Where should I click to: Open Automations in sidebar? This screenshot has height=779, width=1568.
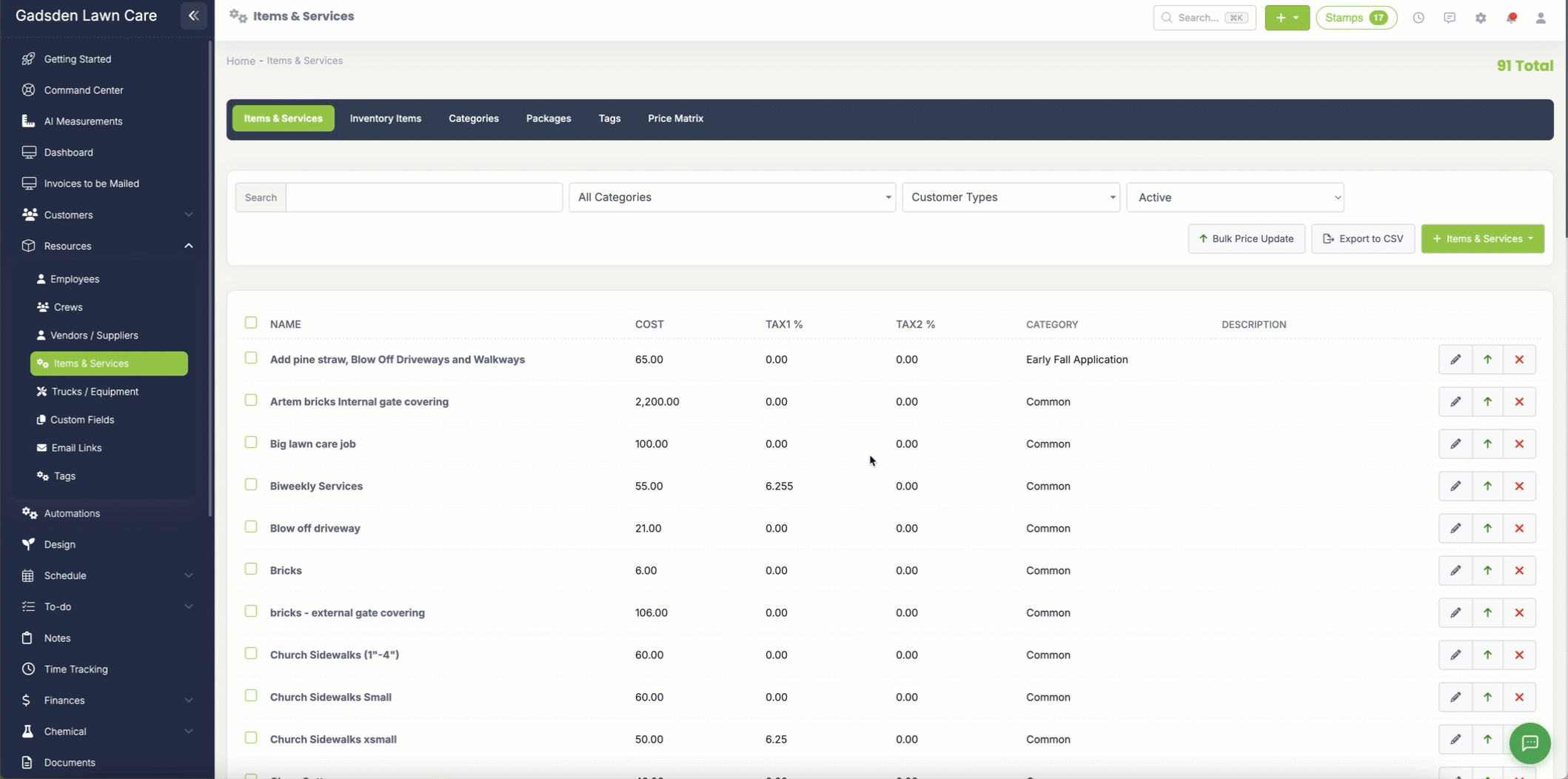pos(72,513)
